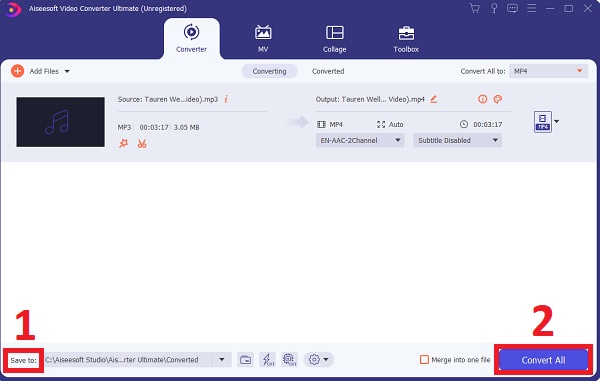Click the Output file name text
Image resolution: width=600 pixels, height=381 pixels.
point(370,99)
